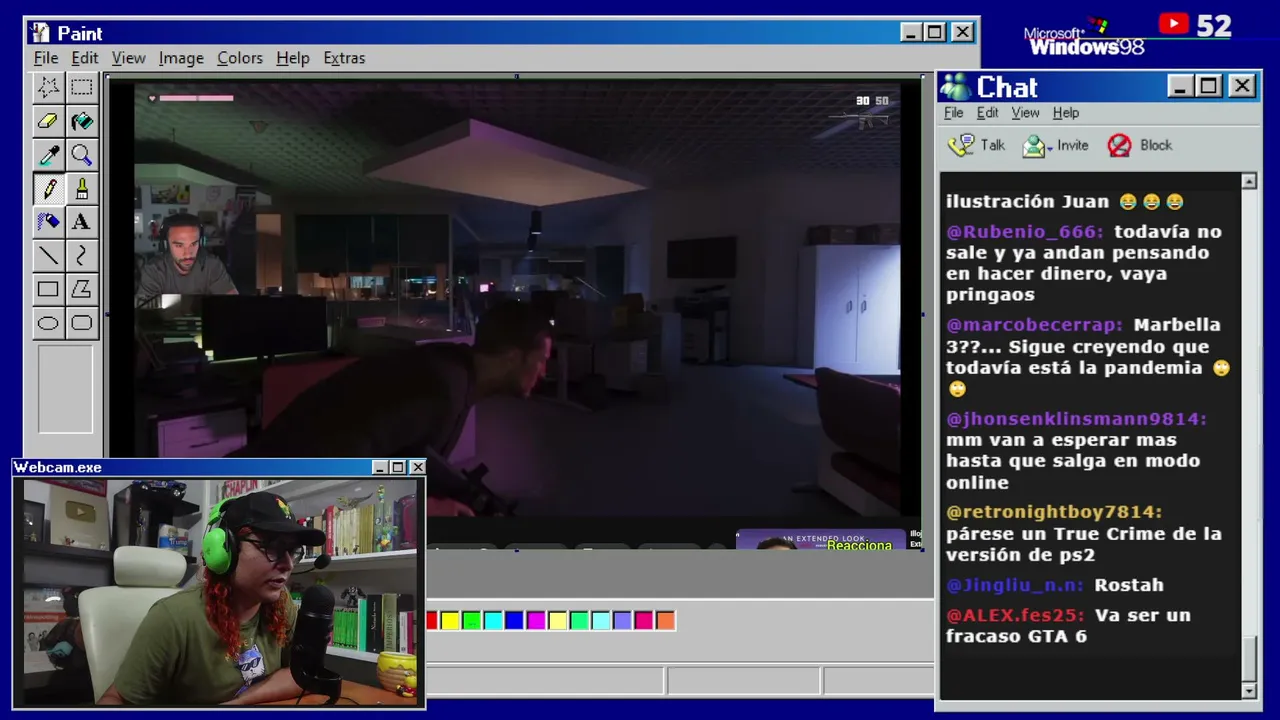This screenshot has height=720, width=1280.
Task: Click the Block button in Chat
Action: (x=1140, y=146)
